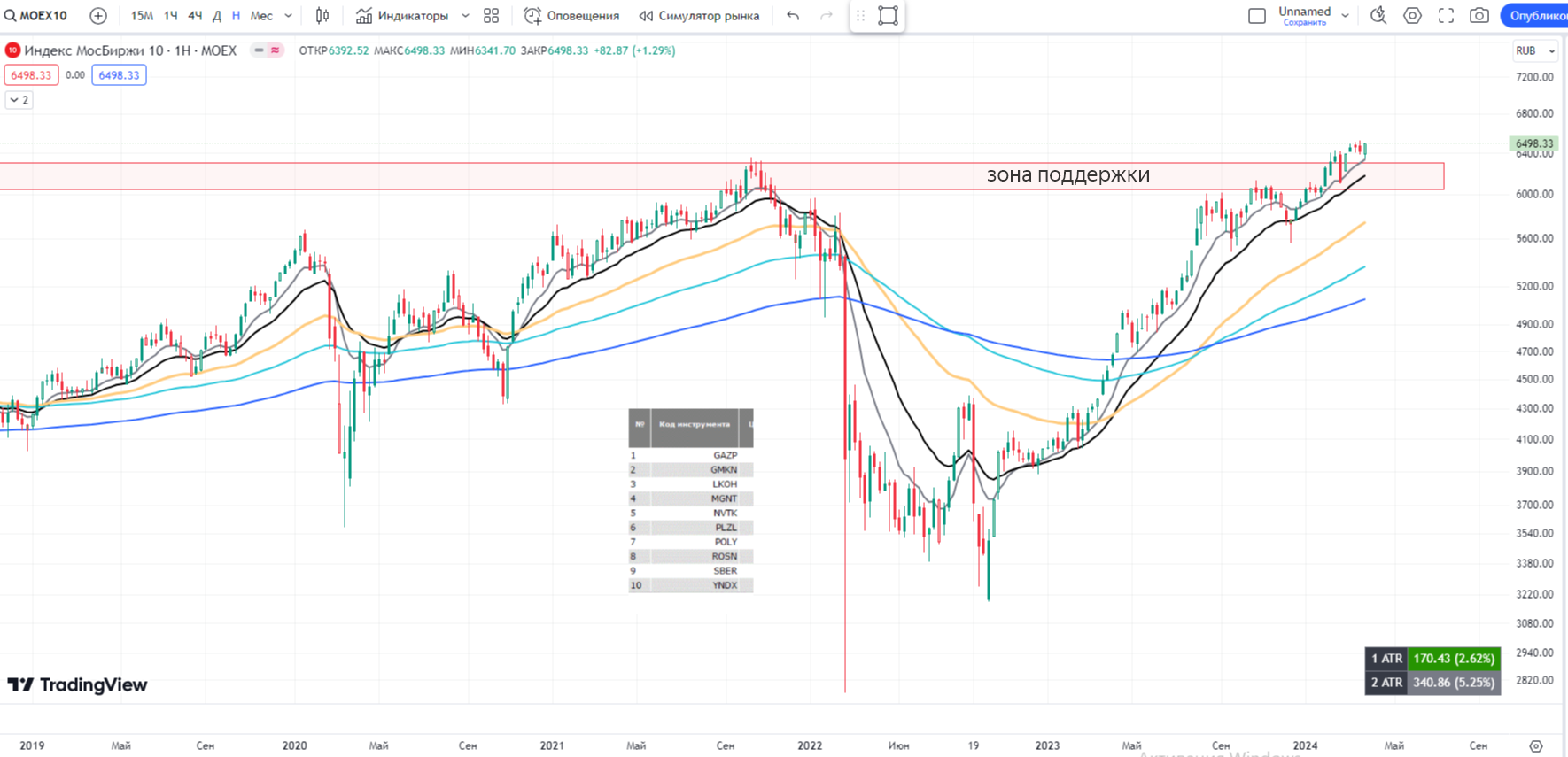This screenshot has width=1568, height=757.
Task: Click the 2024 label on the time axis
Action: pyautogui.click(x=1305, y=745)
